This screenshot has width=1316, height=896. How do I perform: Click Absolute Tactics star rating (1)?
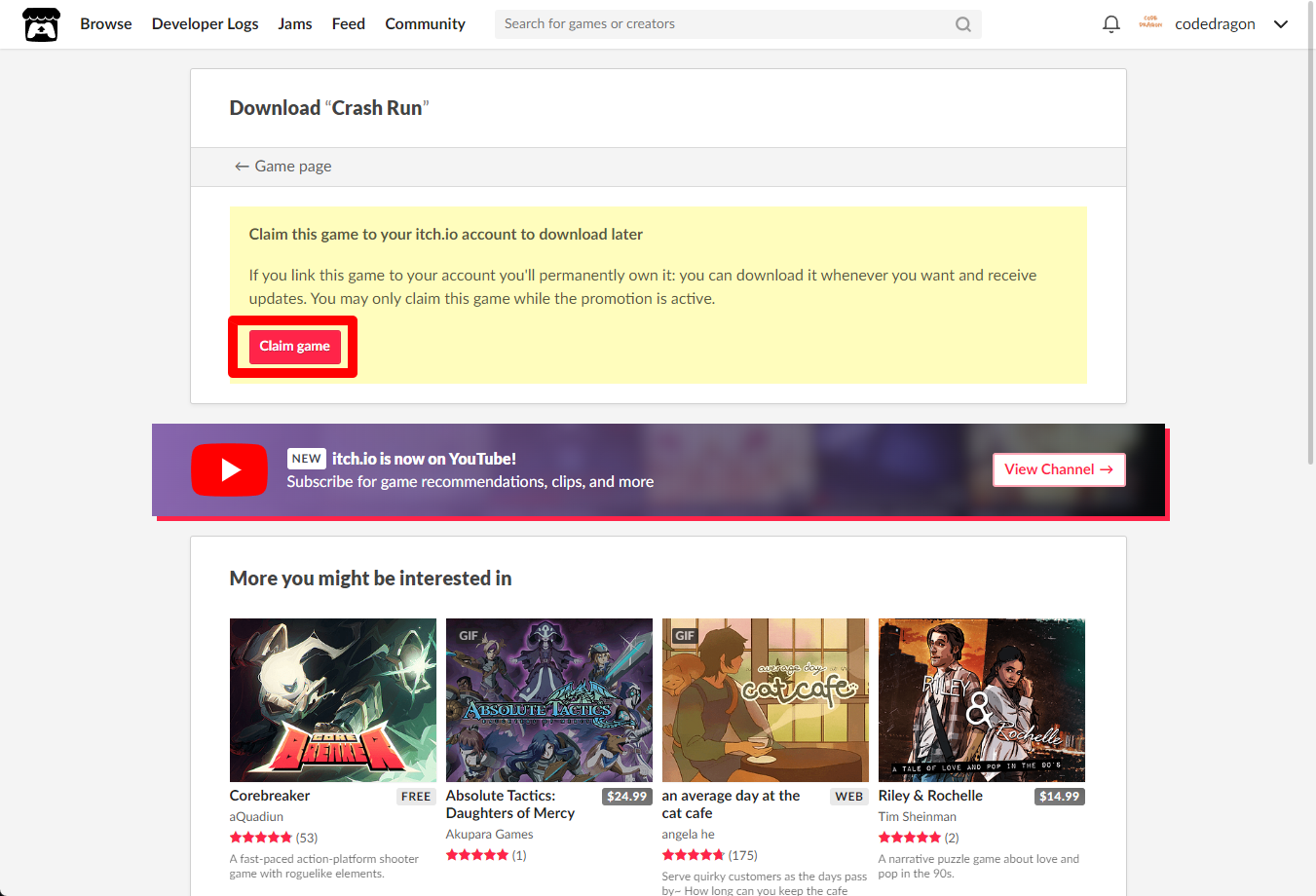tap(486, 855)
